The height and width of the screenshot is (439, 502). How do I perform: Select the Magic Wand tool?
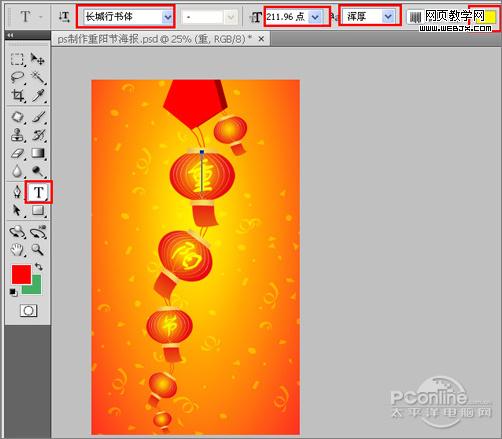pos(38,77)
